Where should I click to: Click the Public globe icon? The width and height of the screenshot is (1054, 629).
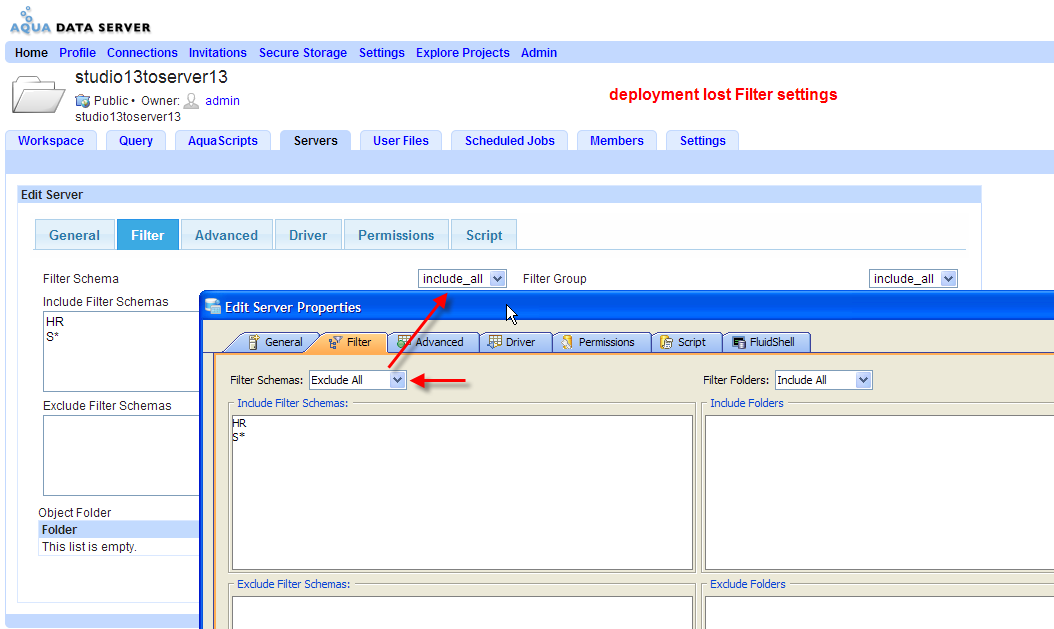pyautogui.click(x=83, y=100)
